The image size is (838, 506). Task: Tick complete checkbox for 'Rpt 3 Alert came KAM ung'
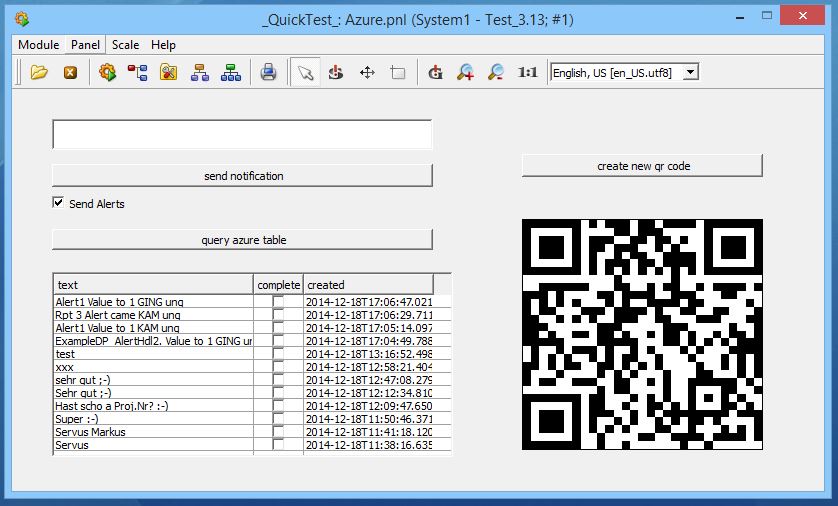pyautogui.click(x=278, y=315)
